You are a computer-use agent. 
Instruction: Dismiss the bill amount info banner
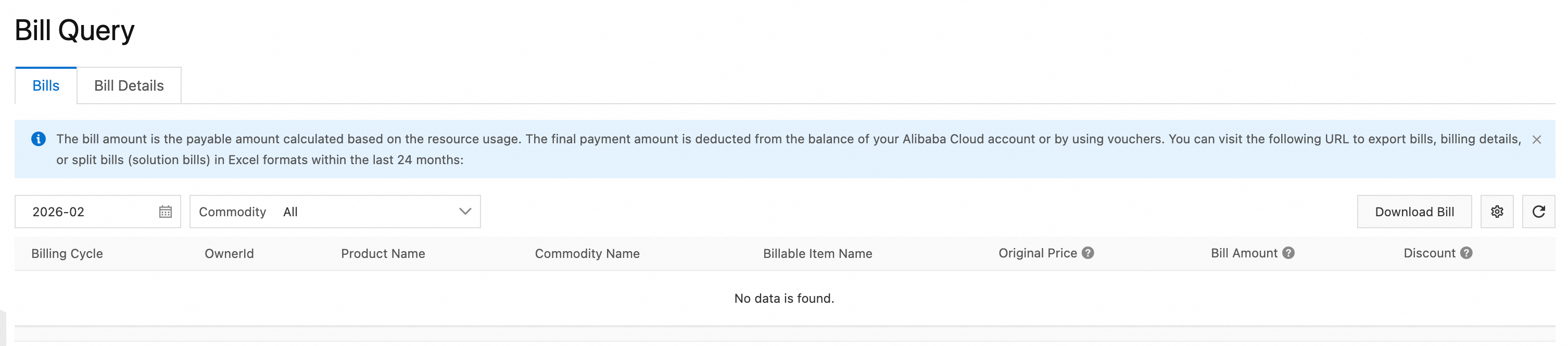pyautogui.click(x=1536, y=140)
